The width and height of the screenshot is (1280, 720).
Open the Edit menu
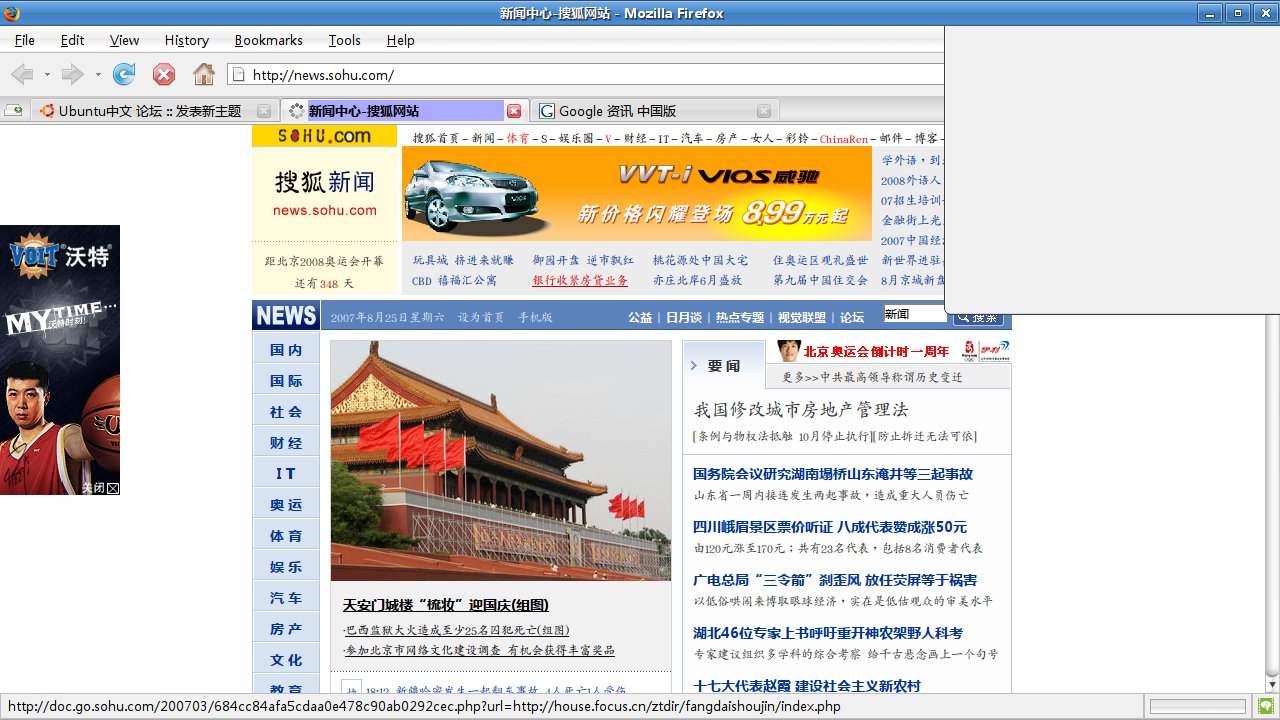[72, 40]
